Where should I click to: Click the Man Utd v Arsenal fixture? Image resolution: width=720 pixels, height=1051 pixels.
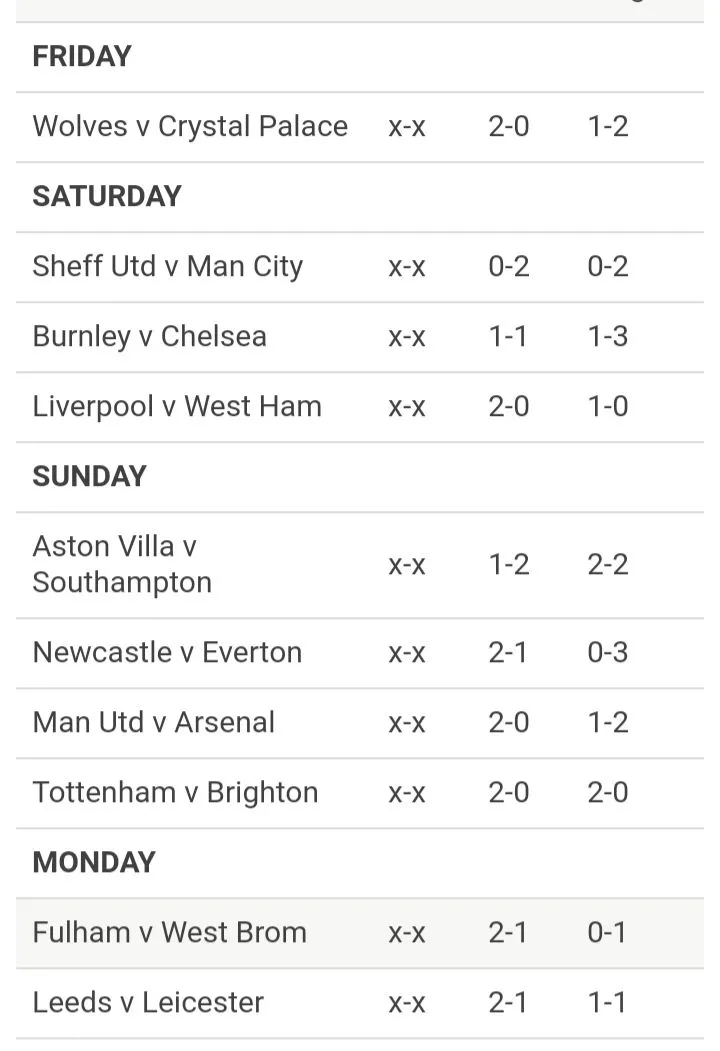[153, 723]
